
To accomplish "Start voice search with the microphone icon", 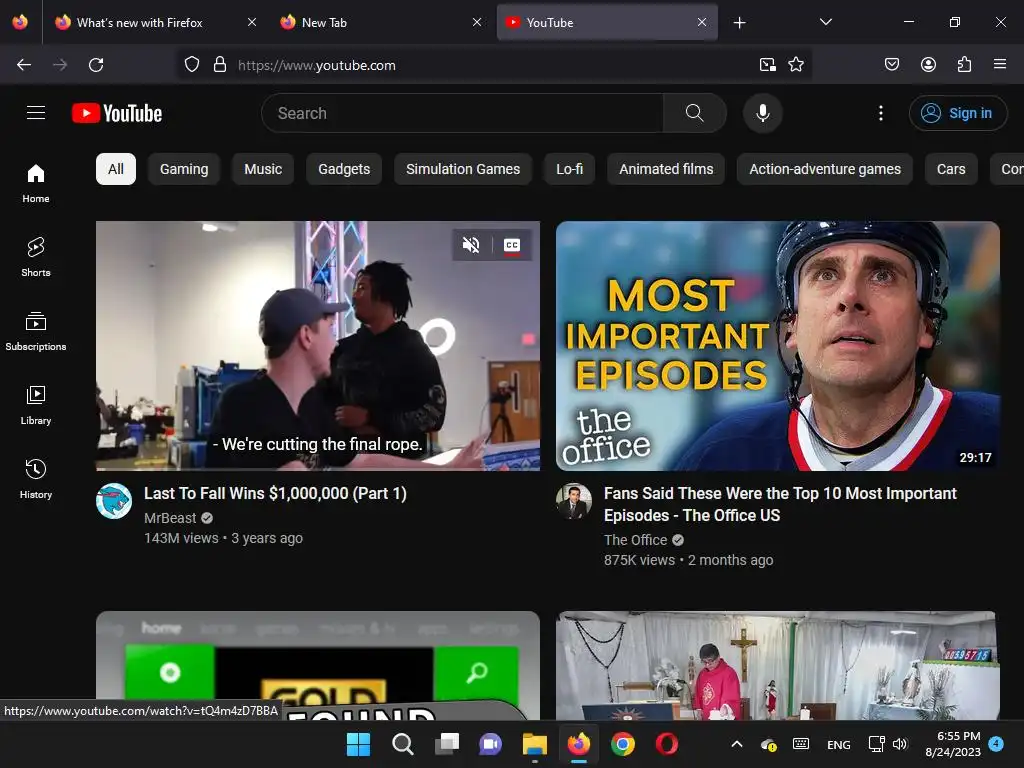I will [x=762, y=113].
